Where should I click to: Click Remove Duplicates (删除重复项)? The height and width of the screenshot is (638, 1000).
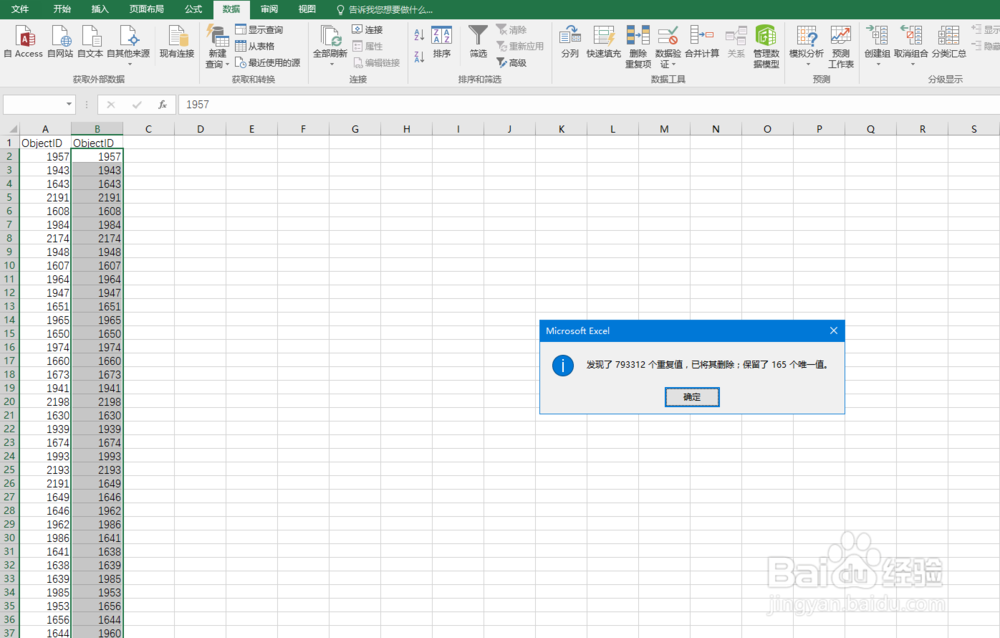click(638, 47)
